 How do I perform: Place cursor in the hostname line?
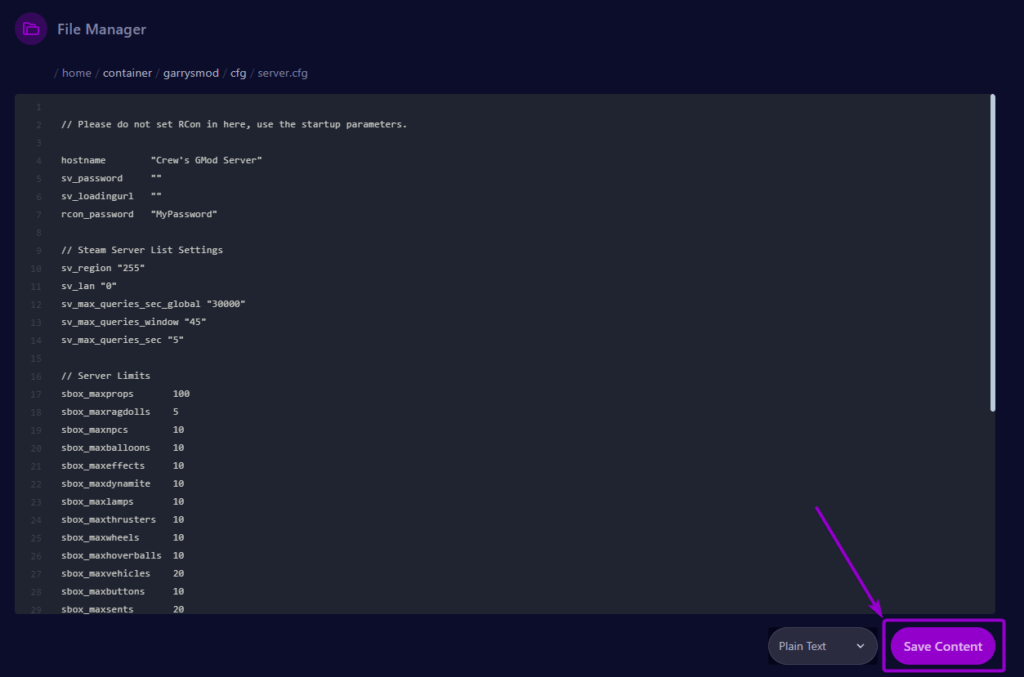pos(161,160)
